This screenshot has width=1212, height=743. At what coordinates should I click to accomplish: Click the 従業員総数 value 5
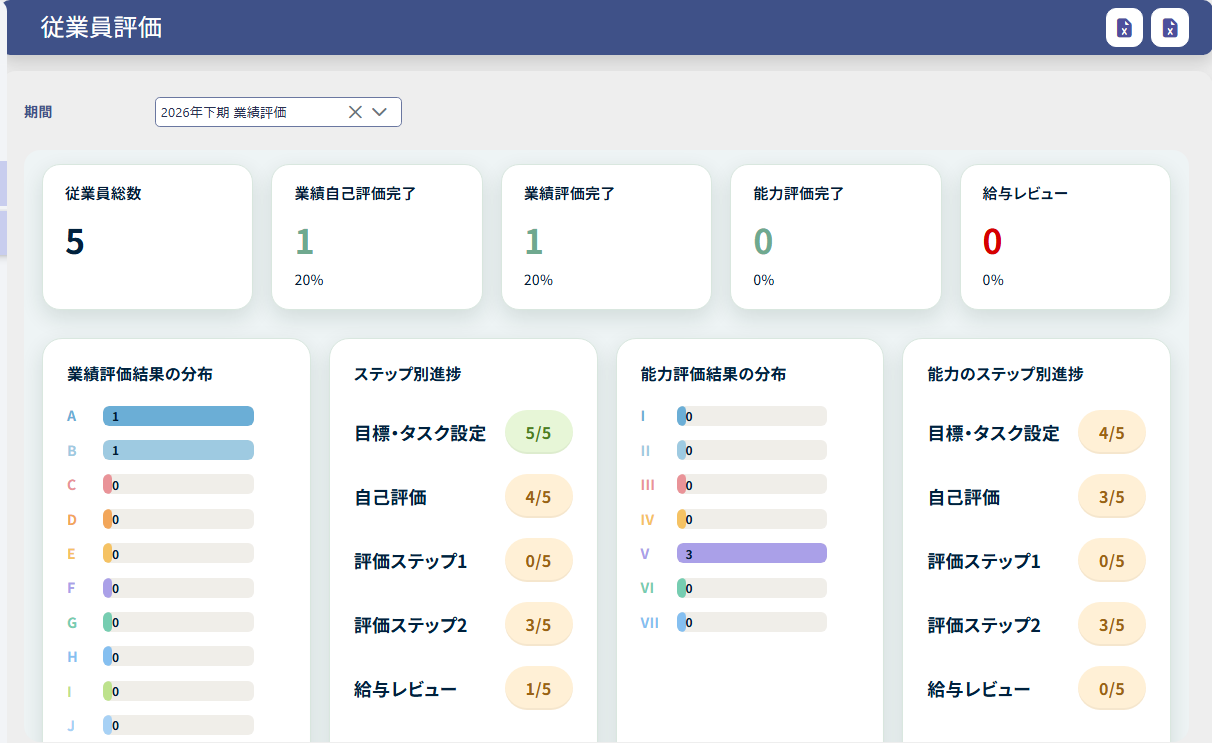point(75,241)
